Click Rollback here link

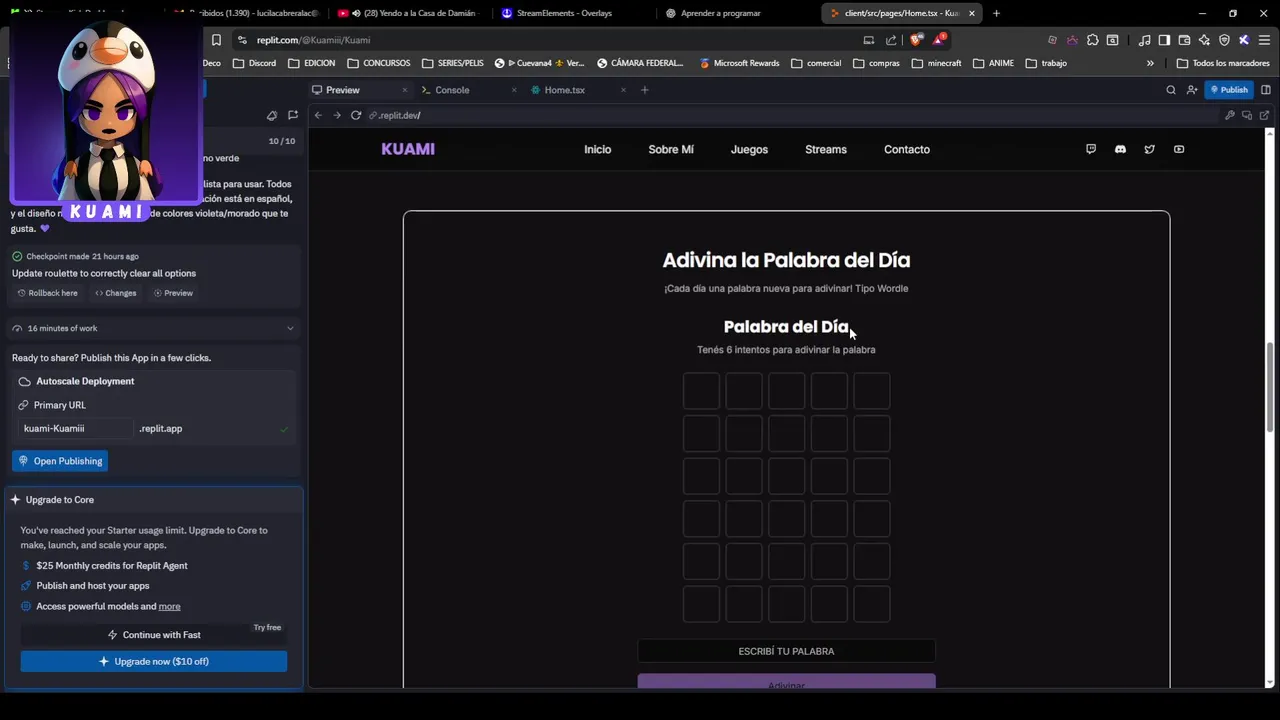[x=47, y=293]
